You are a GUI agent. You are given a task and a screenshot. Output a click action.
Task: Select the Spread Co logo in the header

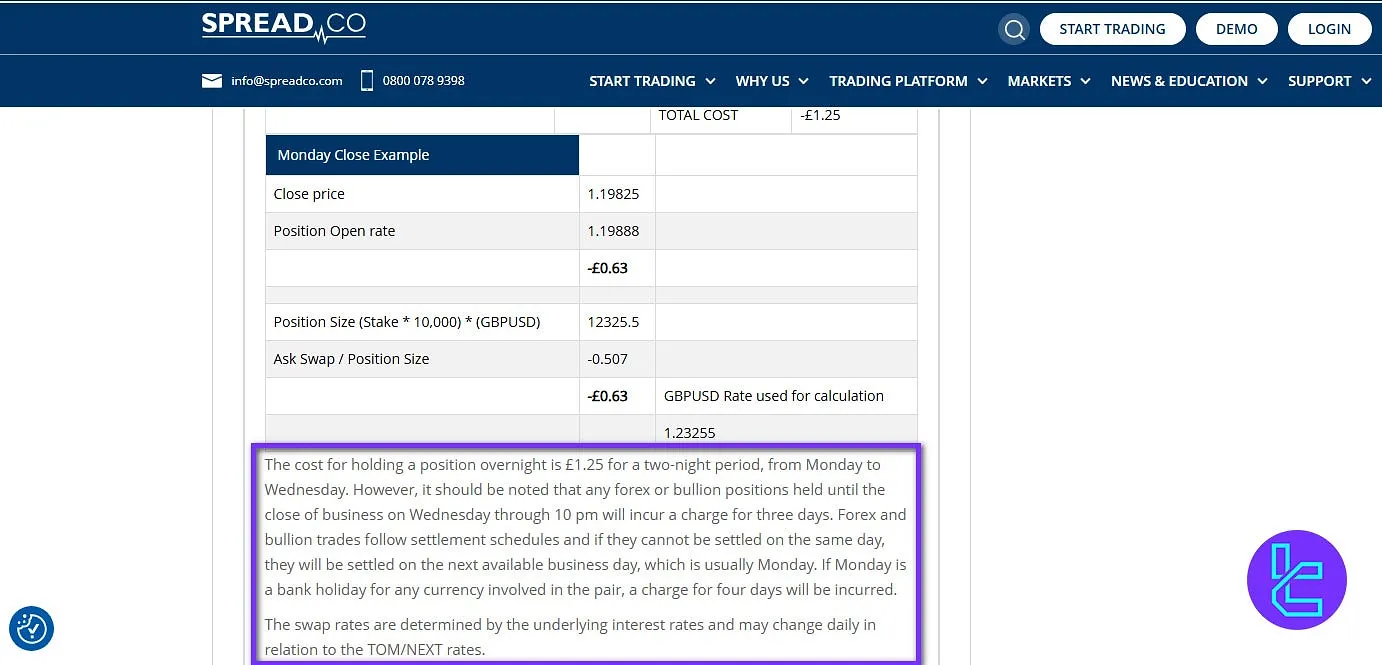[283, 27]
